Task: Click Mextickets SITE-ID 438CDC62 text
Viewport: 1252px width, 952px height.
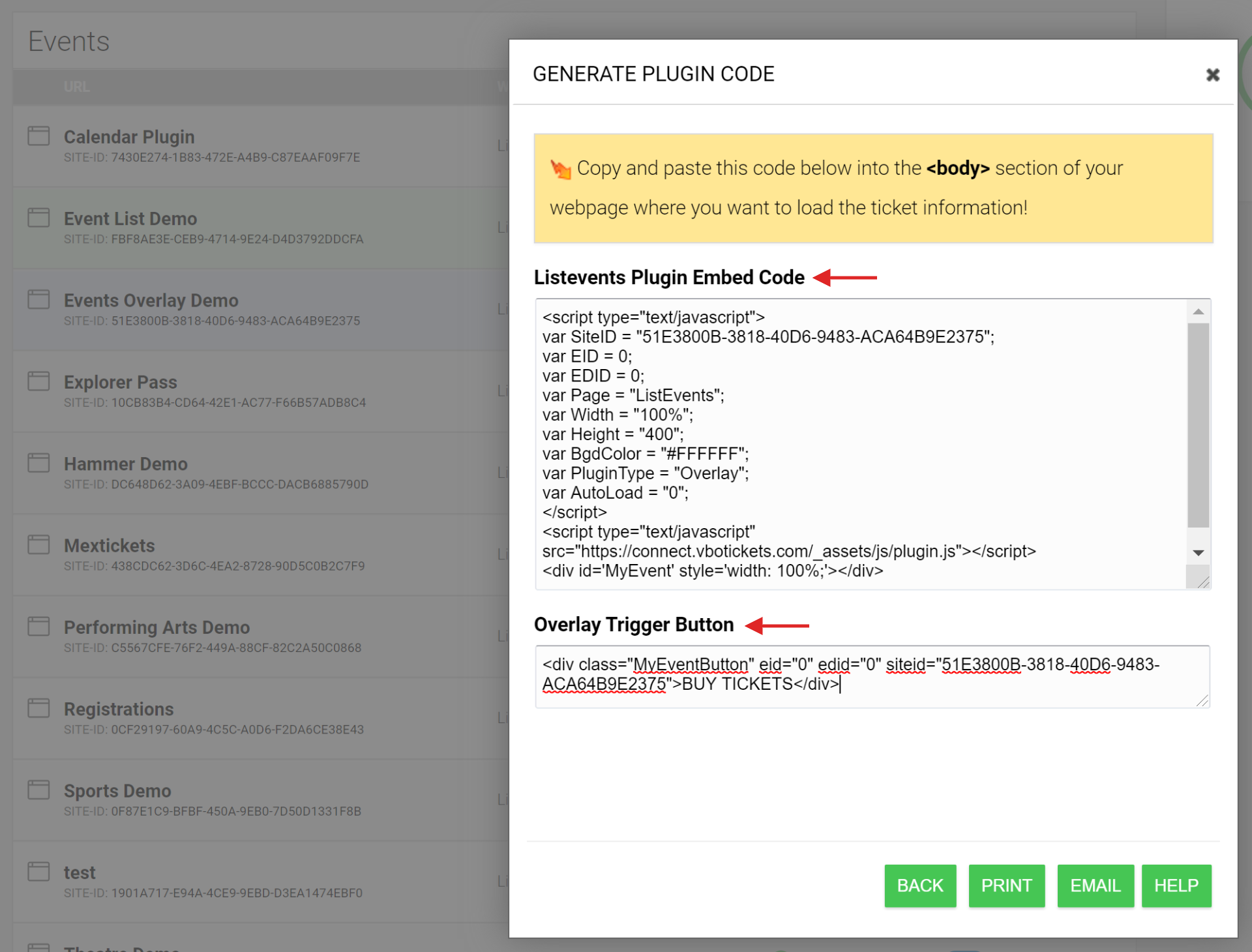Action: 215,566
